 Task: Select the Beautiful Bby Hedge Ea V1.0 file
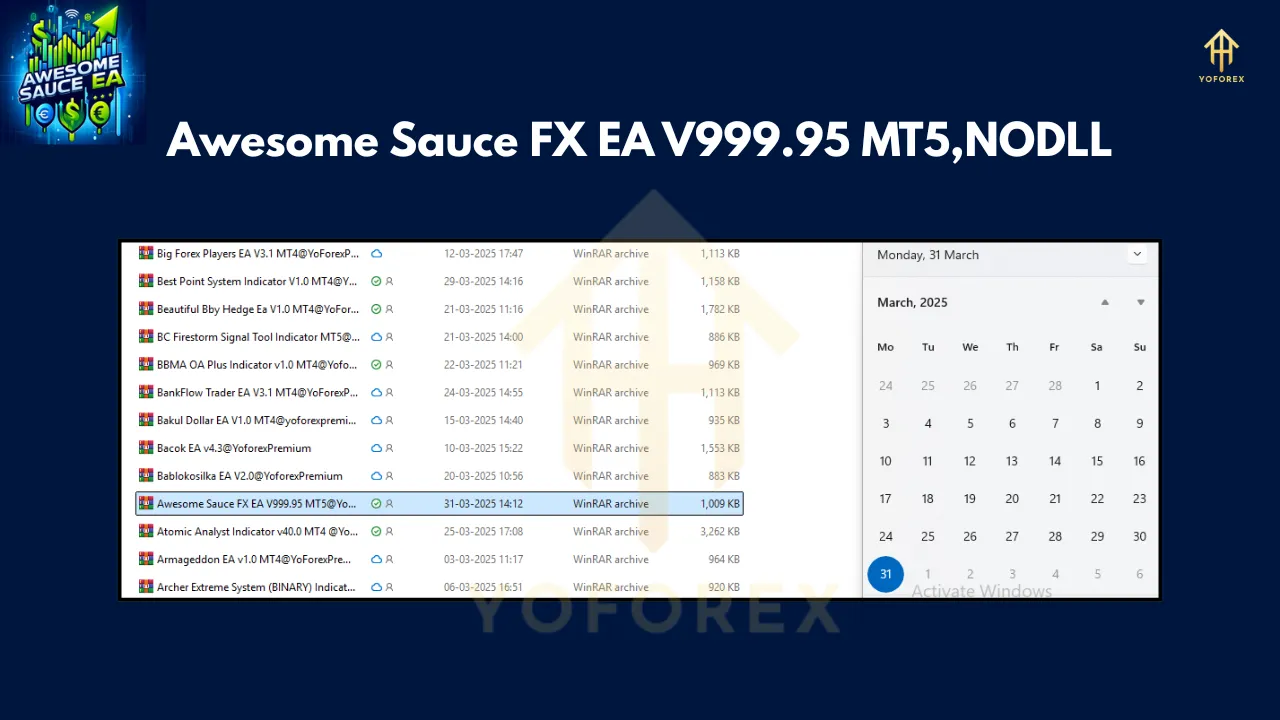(258, 309)
